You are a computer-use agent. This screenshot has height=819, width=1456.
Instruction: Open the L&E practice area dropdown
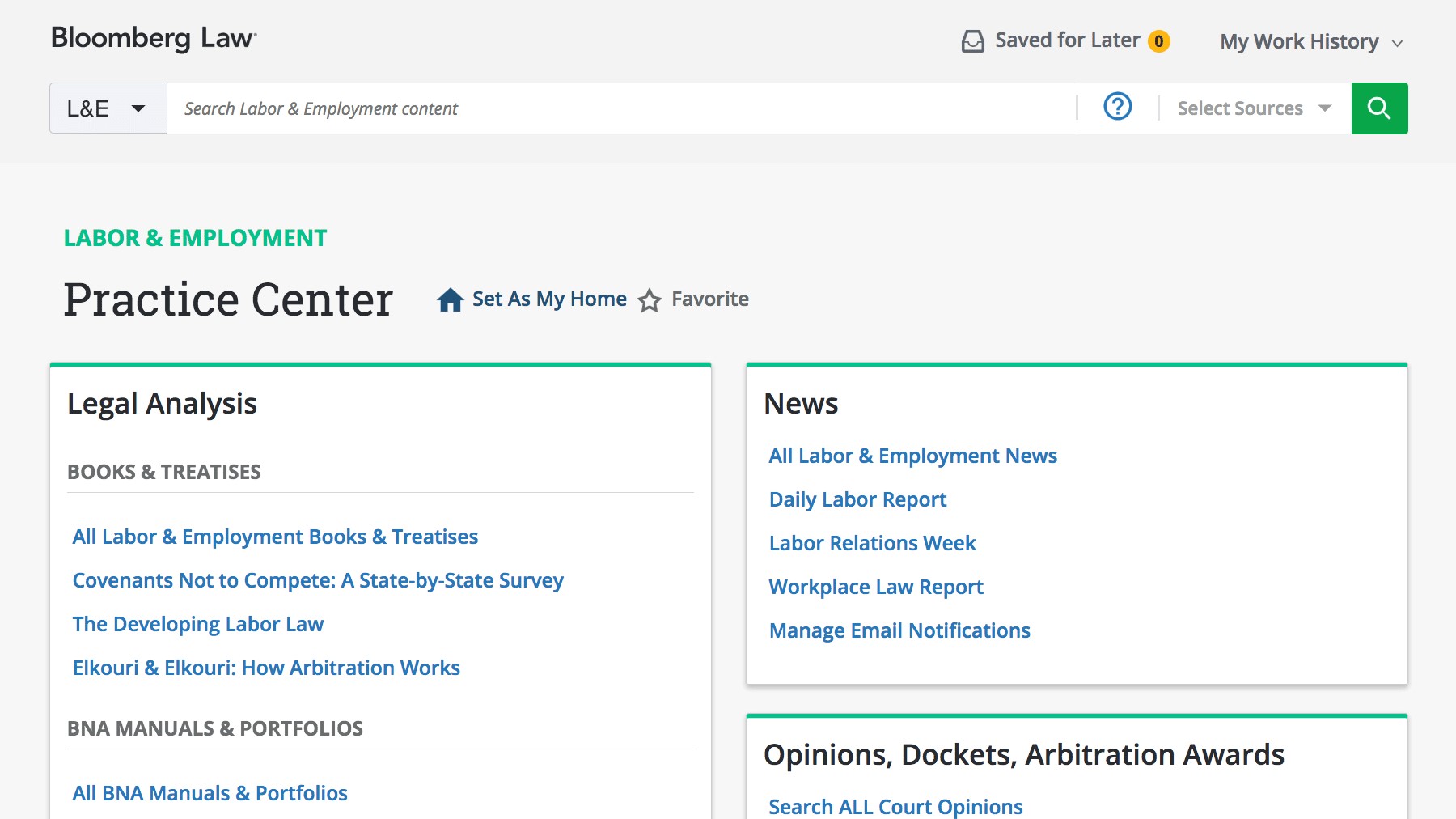pos(108,108)
